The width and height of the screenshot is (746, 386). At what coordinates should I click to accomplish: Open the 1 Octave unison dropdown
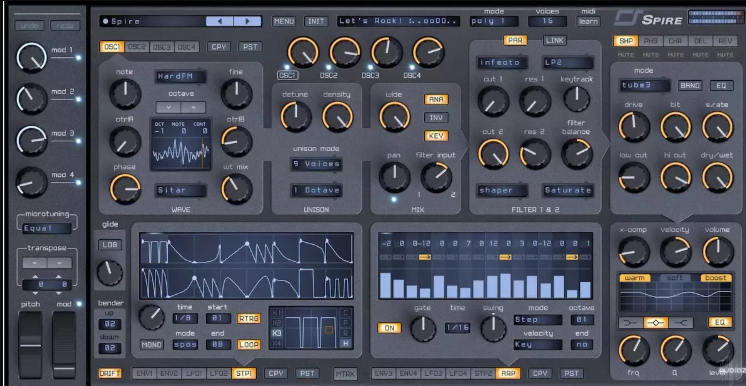(x=316, y=190)
